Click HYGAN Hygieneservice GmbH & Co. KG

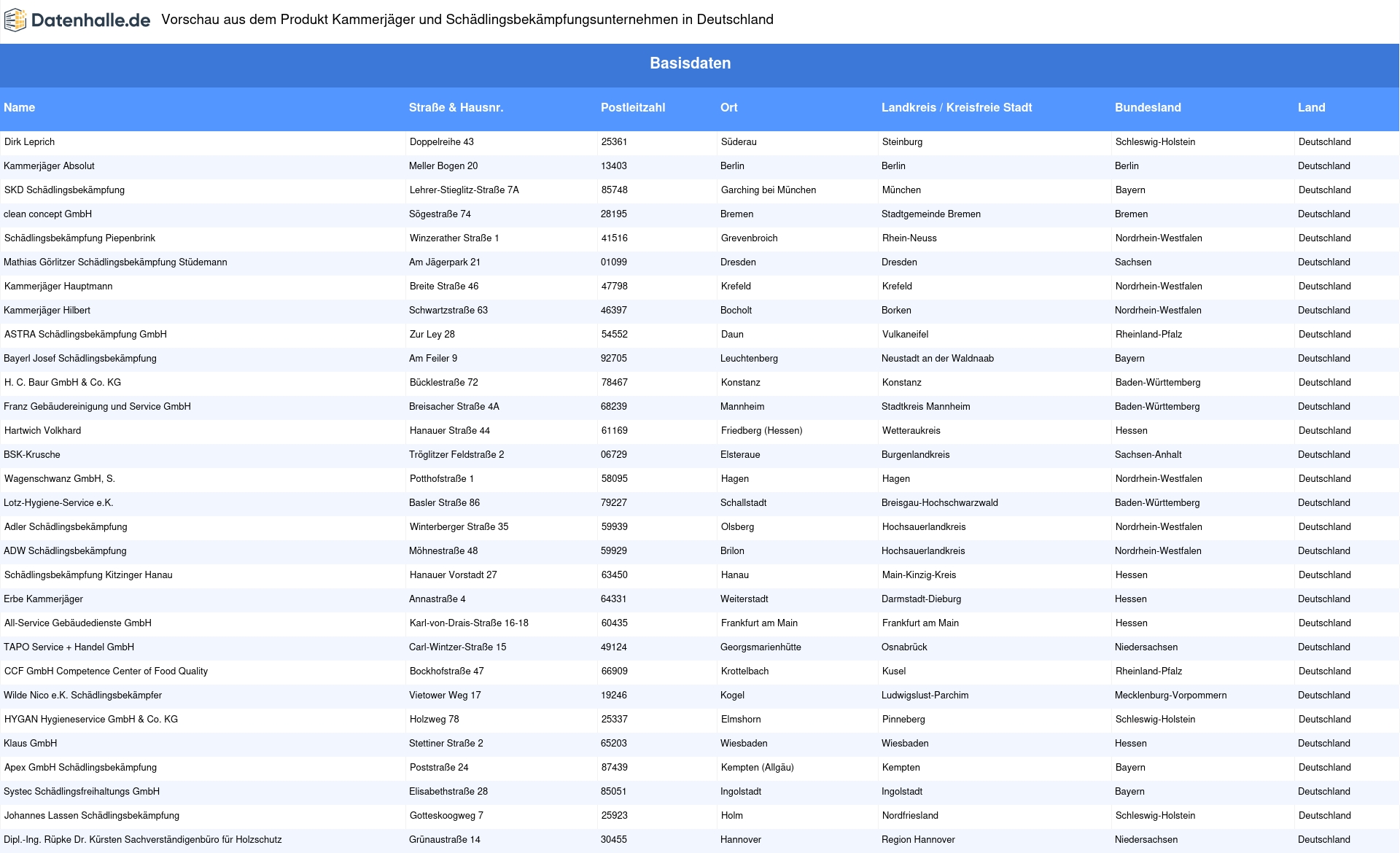[91, 720]
